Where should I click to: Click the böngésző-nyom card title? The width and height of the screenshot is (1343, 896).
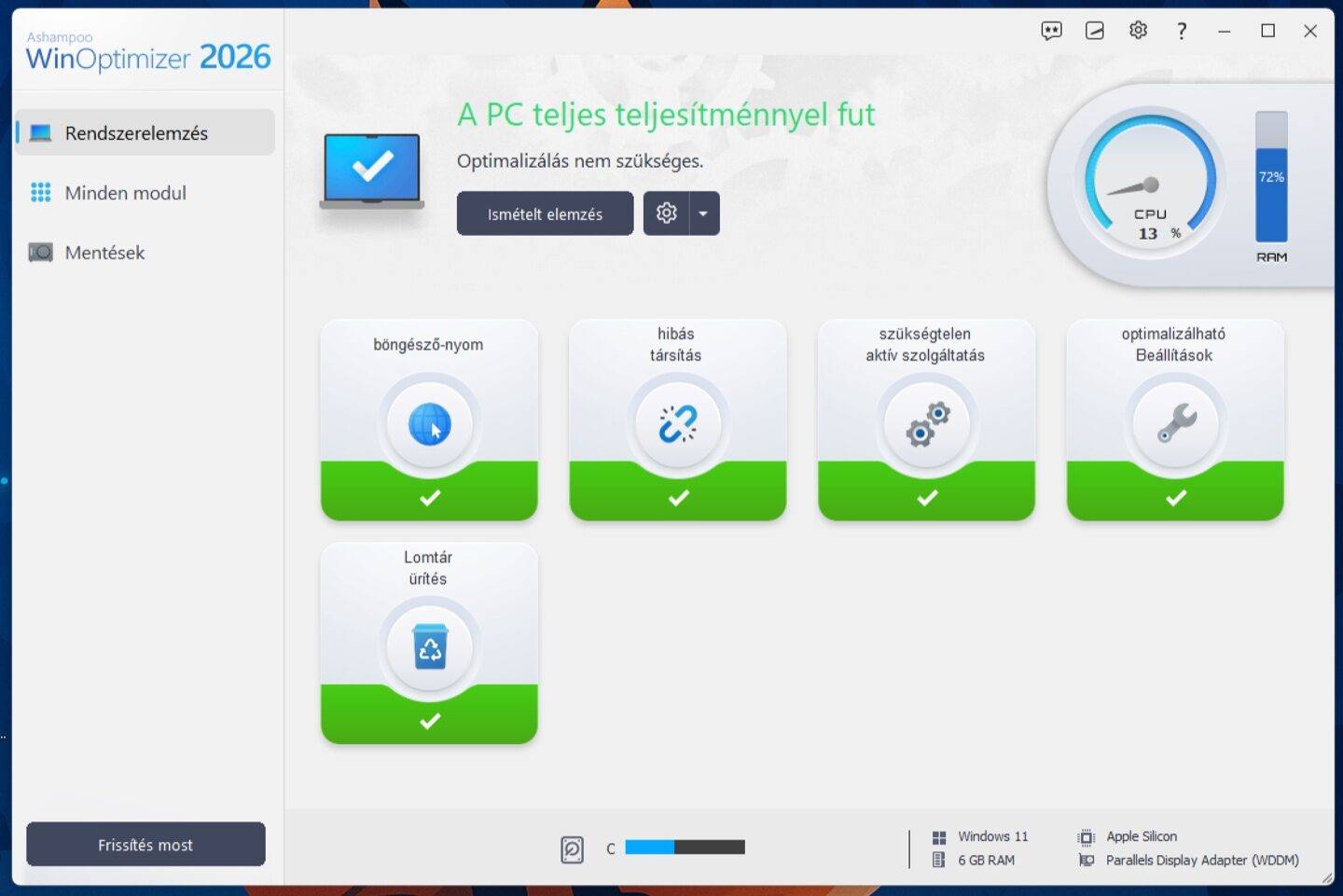point(428,345)
